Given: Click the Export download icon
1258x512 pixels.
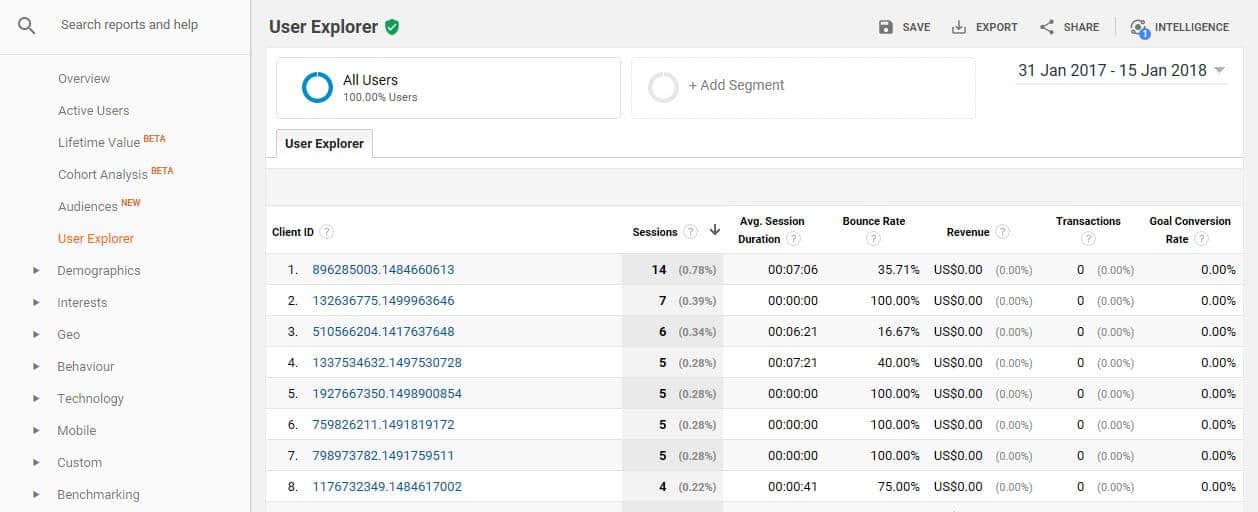Looking at the screenshot, I should pyautogui.click(x=959, y=27).
